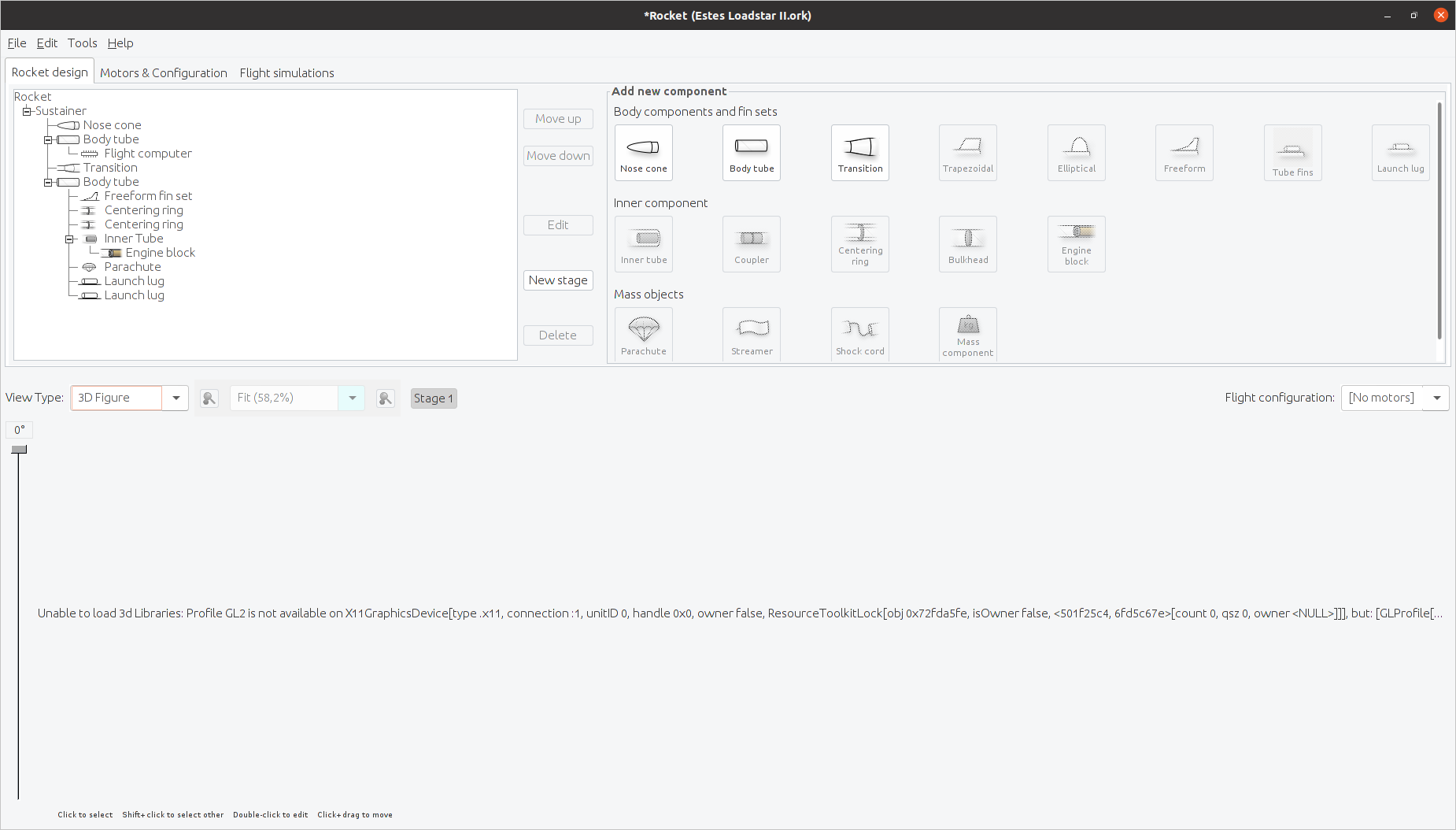Insert a Coupler inner component
The image size is (1456, 830).
point(751,244)
